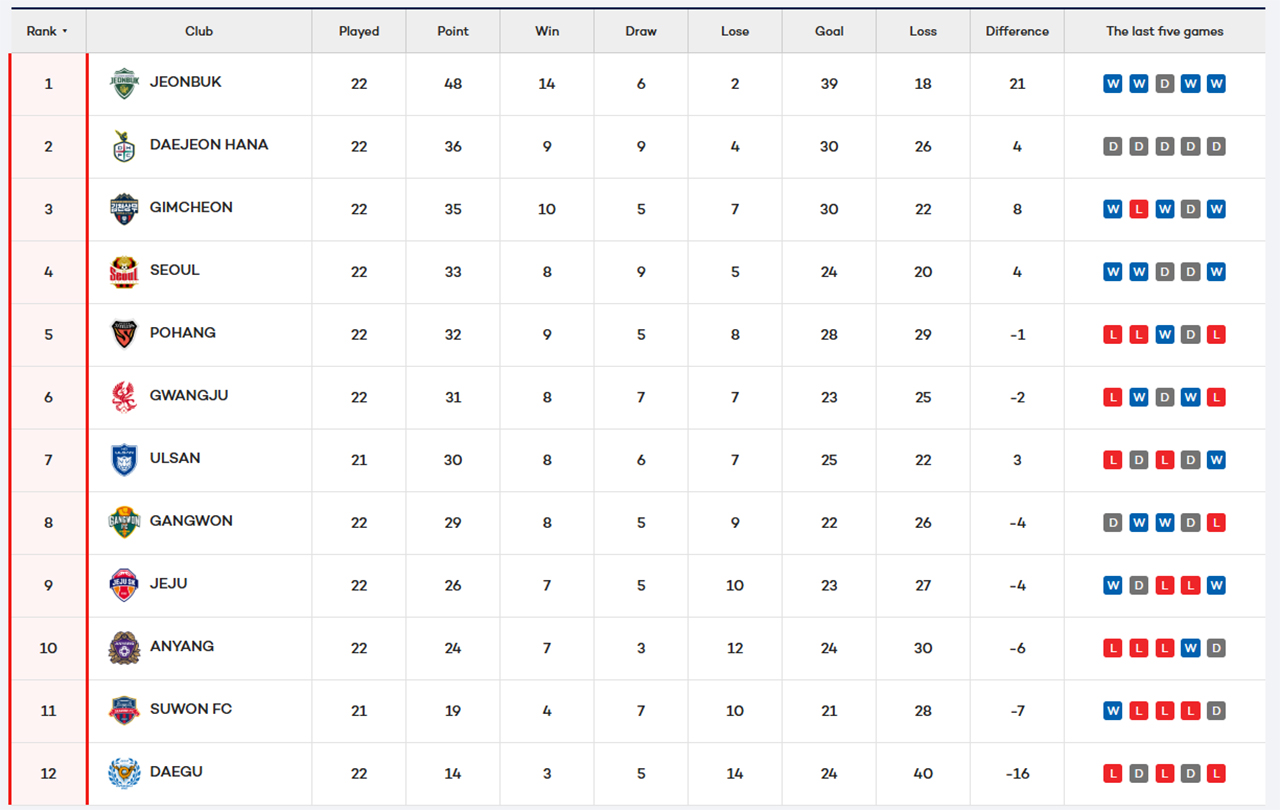
Task: Click the Jeonbuk club crest icon
Action: click(124, 84)
